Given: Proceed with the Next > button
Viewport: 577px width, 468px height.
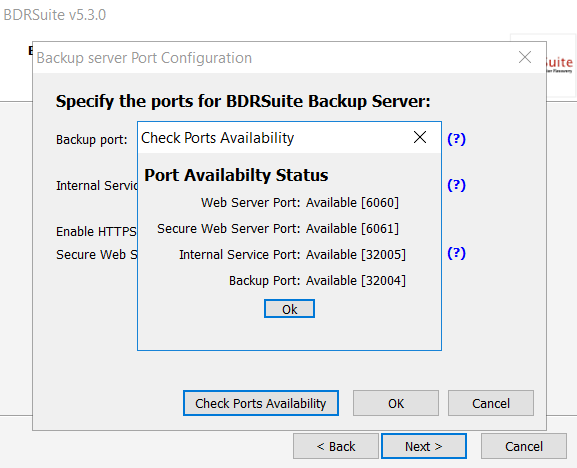Looking at the screenshot, I should (x=424, y=446).
